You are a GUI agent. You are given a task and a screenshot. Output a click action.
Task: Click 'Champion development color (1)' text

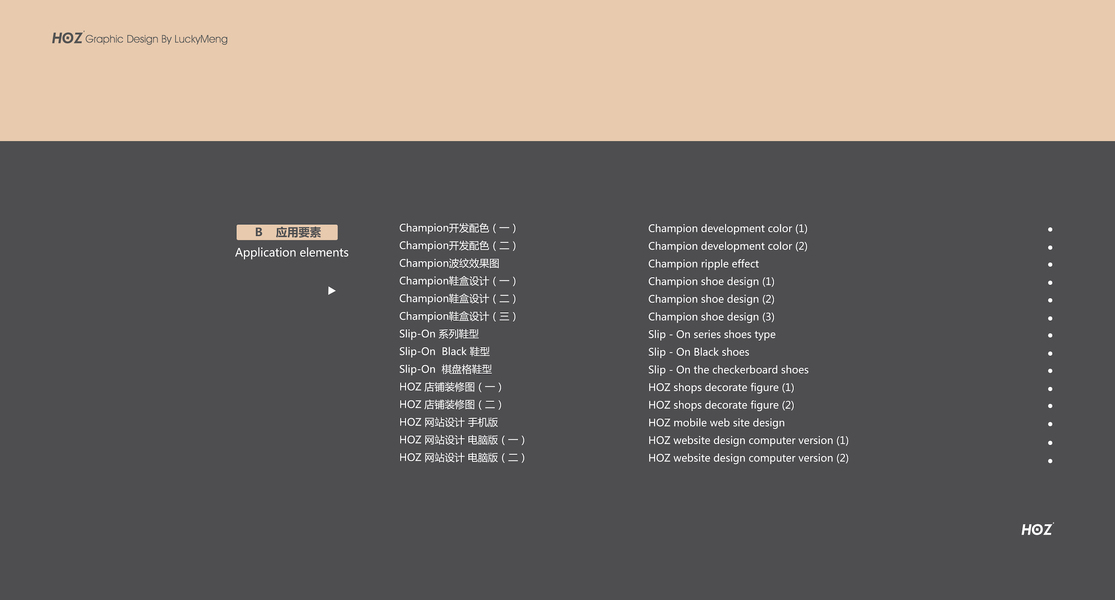coord(727,229)
